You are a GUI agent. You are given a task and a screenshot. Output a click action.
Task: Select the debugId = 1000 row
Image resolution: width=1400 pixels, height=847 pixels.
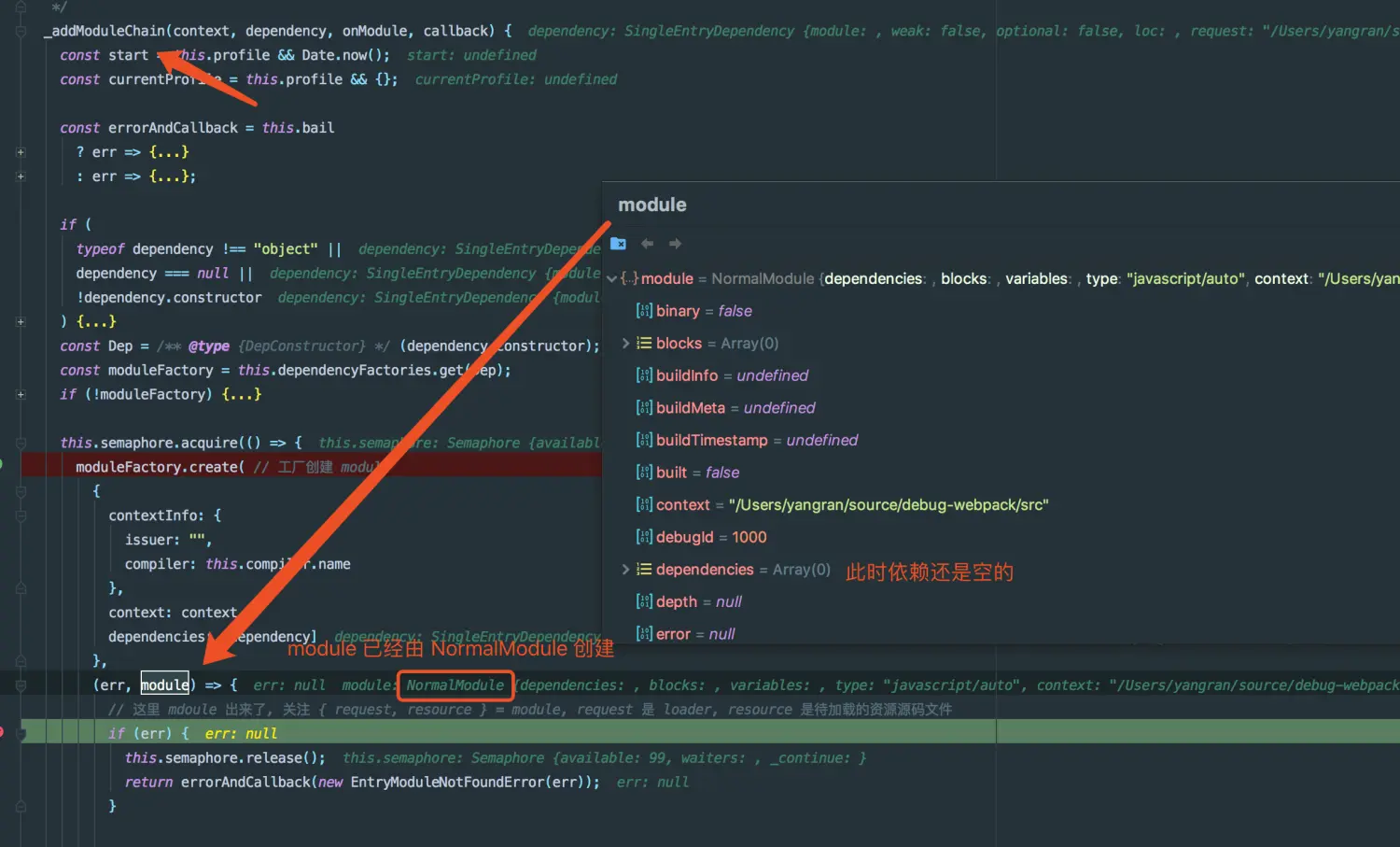coord(1001,537)
